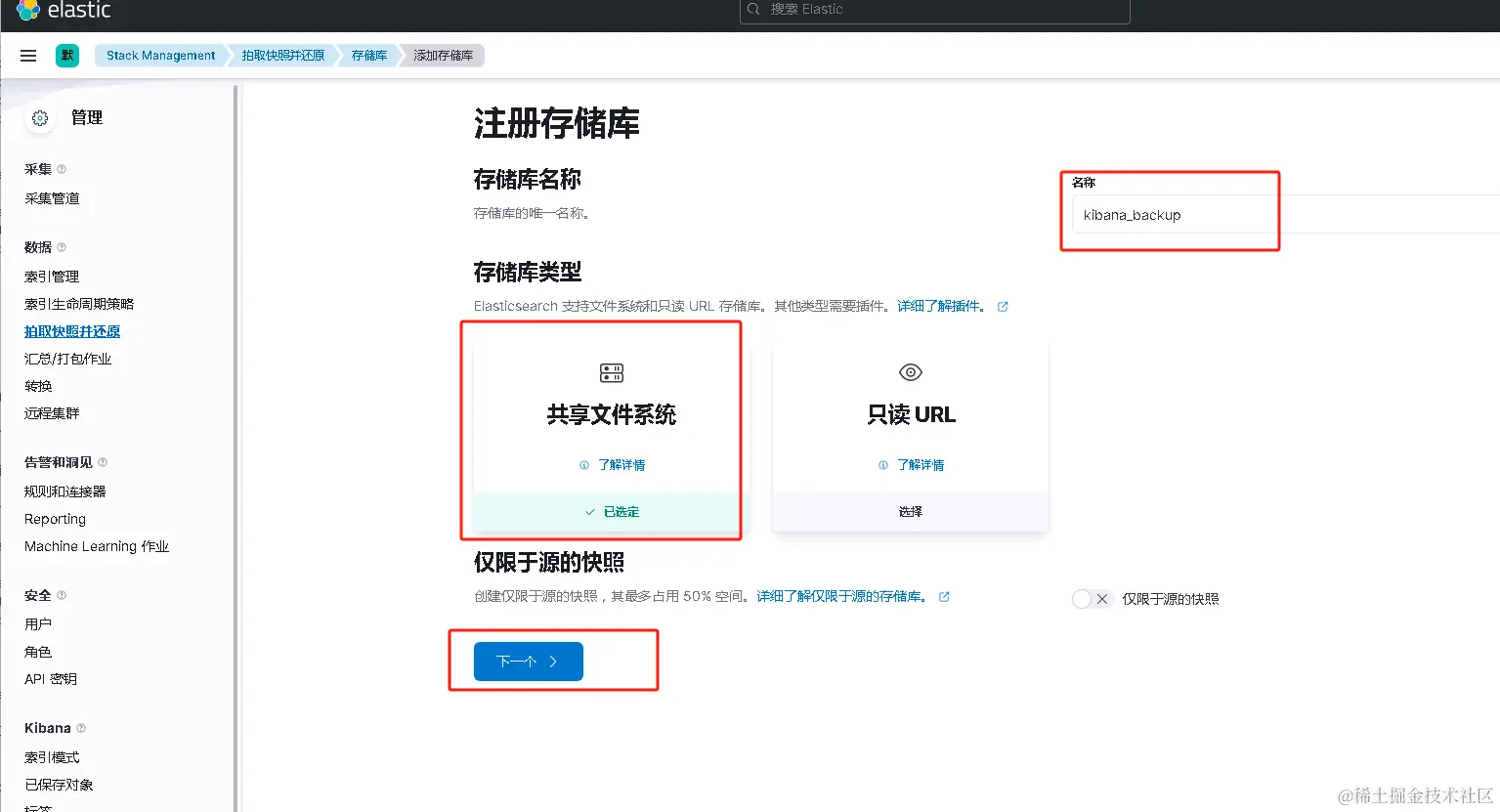Click 了解详情 link for 共享文件系统
1500x812 pixels.
621,465
